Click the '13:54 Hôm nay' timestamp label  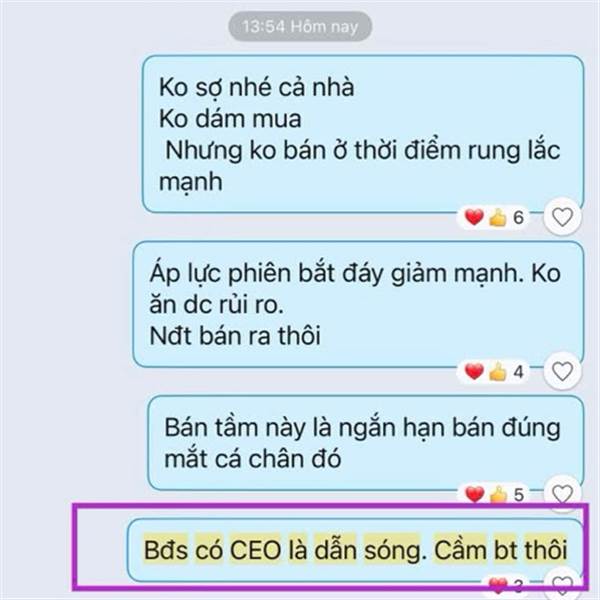[x=300, y=26]
